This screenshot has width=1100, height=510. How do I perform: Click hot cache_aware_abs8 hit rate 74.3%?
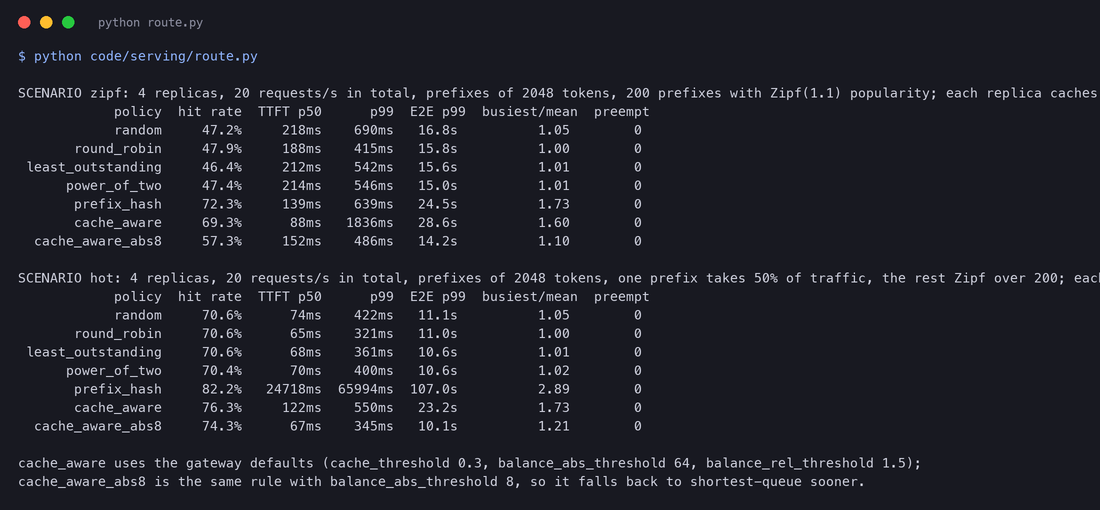tap(222, 426)
